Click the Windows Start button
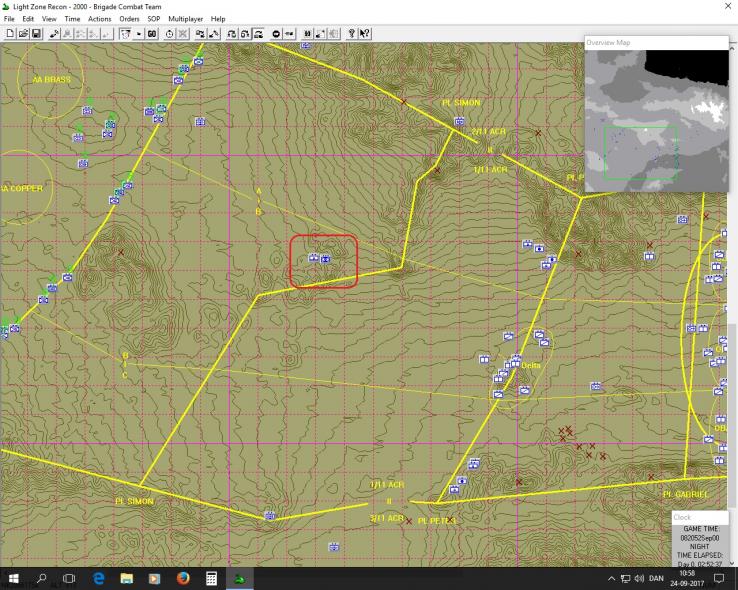This screenshot has width=738, height=590. [x=14, y=579]
